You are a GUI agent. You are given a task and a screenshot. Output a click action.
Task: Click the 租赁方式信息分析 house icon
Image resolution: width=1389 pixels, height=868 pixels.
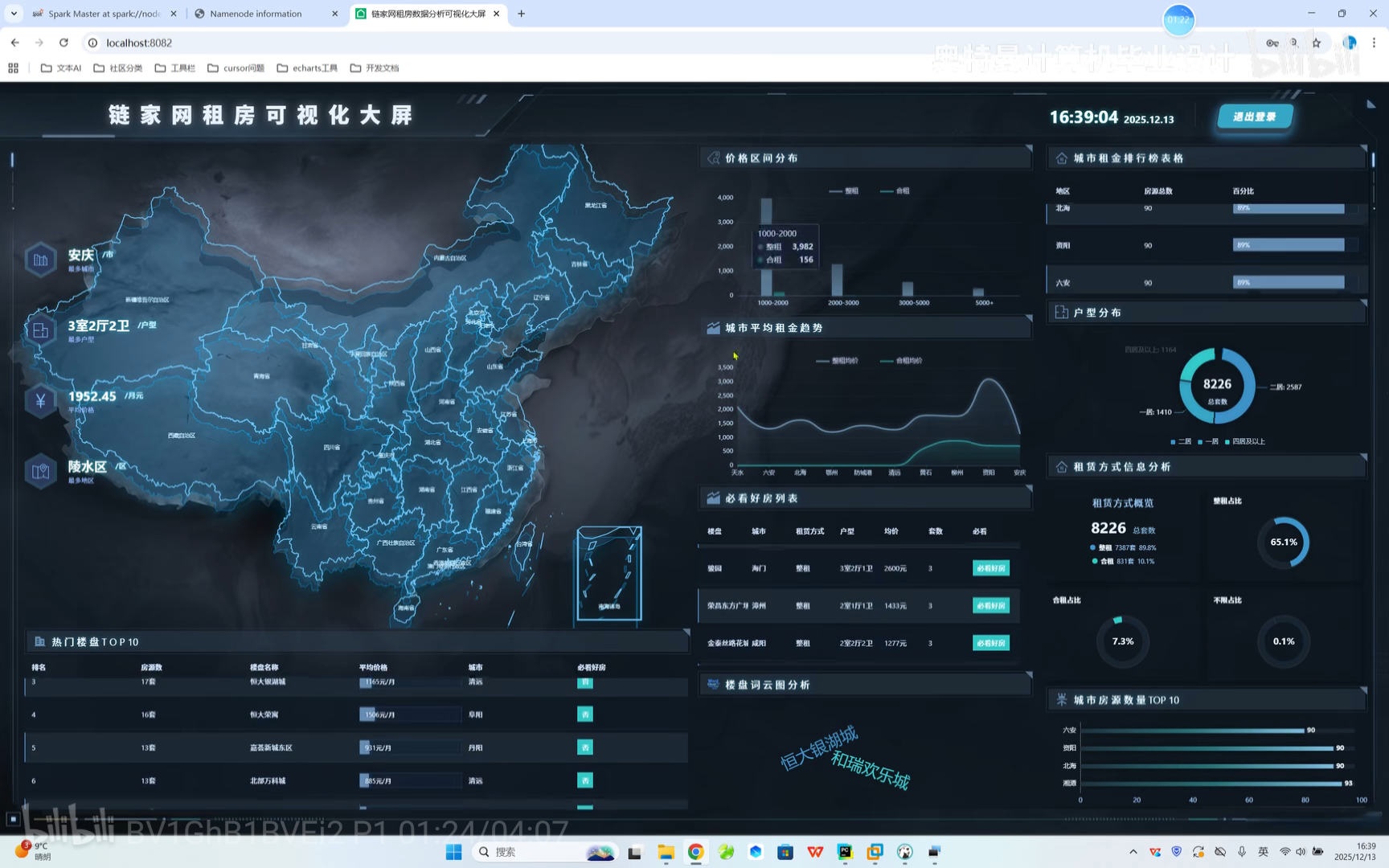tap(1061, 467)
